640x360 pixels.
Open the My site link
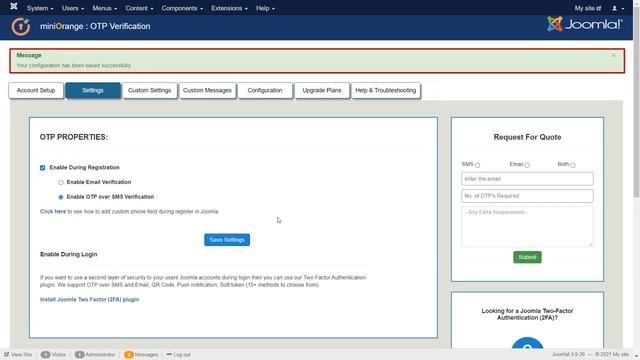[x=588, y=8]
